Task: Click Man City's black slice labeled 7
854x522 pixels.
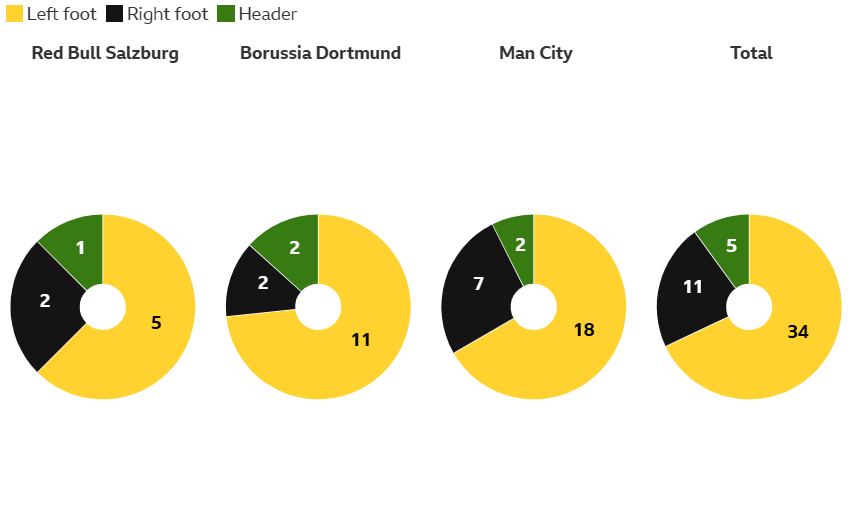Action: 478,284
